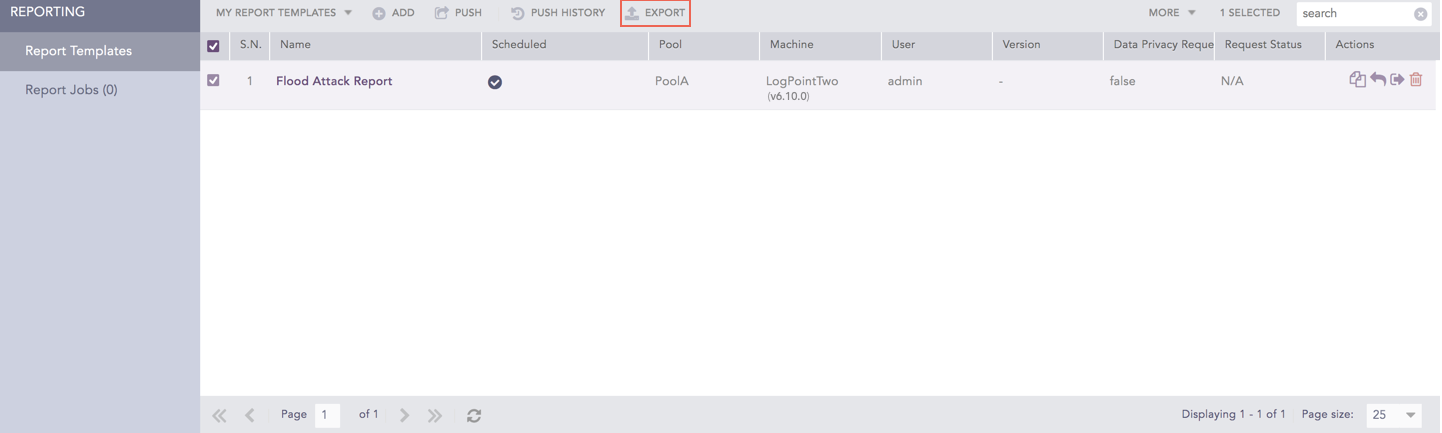
Task: Click the reply arrow icon in Actions
Action: [1377, 80]
